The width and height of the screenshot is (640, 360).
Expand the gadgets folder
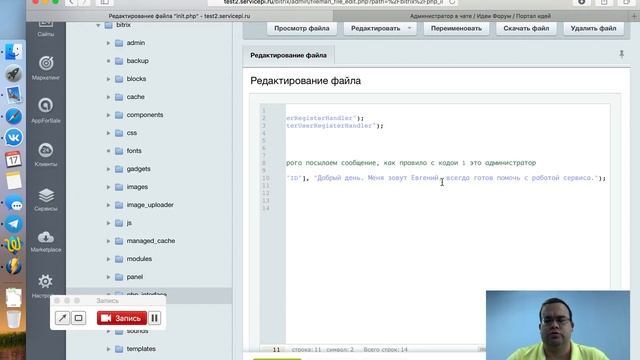pyautogui.click(x=108, y=169)
